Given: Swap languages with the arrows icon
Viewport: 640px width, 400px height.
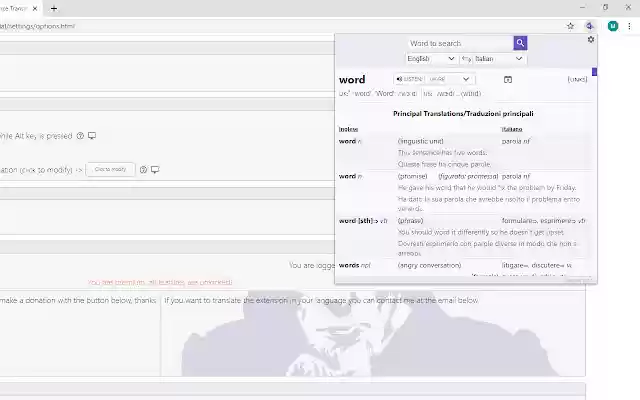Looking at the screenshot, I should 466,59.
